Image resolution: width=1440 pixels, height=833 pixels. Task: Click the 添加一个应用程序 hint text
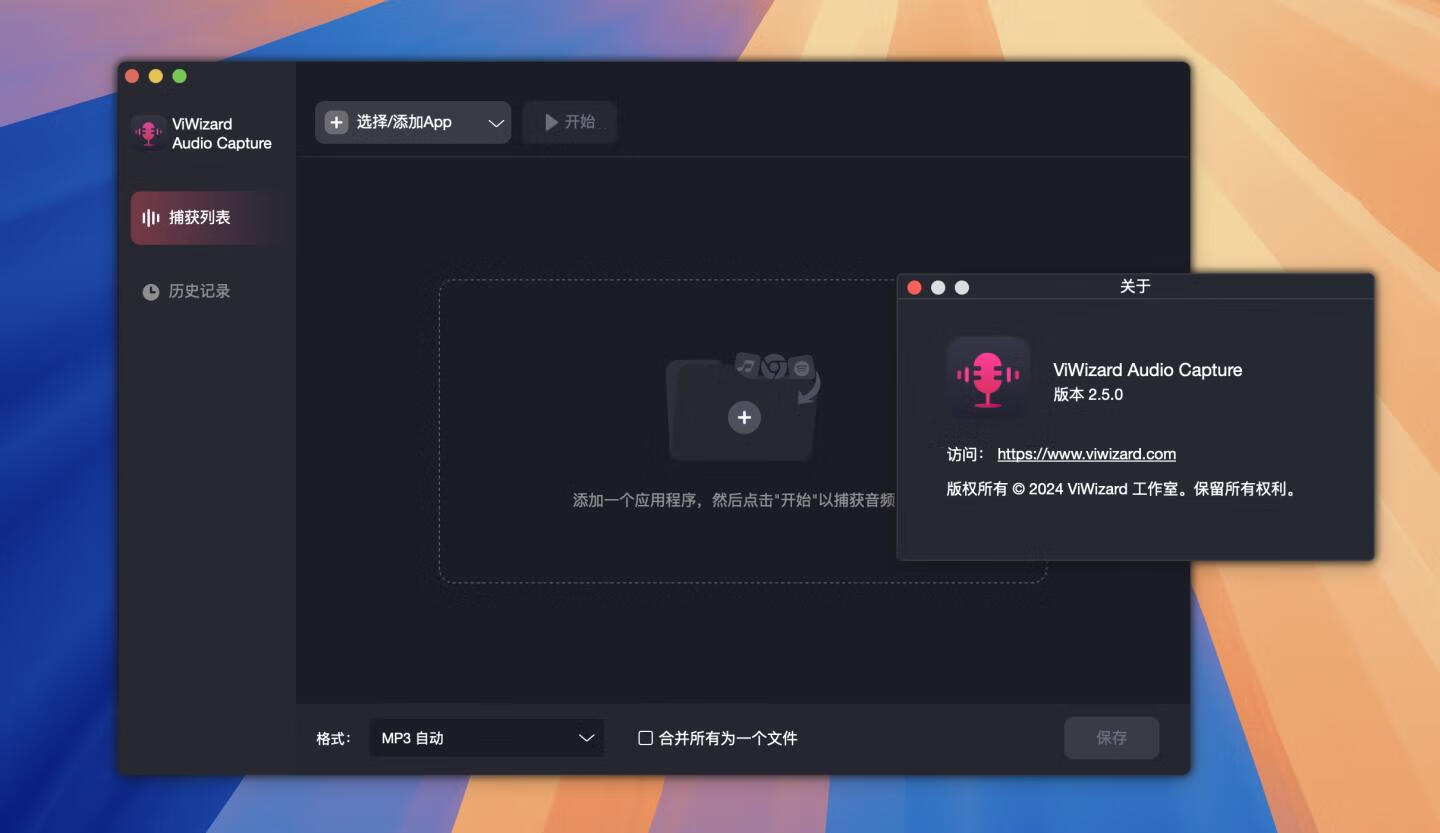pyautogui.click(x=734, y=500)
